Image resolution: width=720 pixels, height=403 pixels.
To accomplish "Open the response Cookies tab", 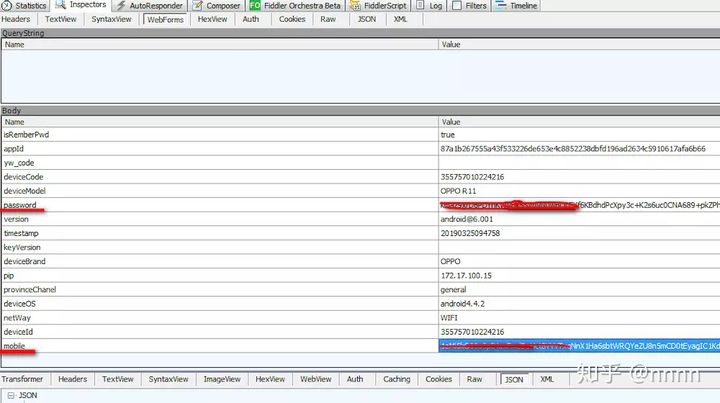I will tap(439, 379).
